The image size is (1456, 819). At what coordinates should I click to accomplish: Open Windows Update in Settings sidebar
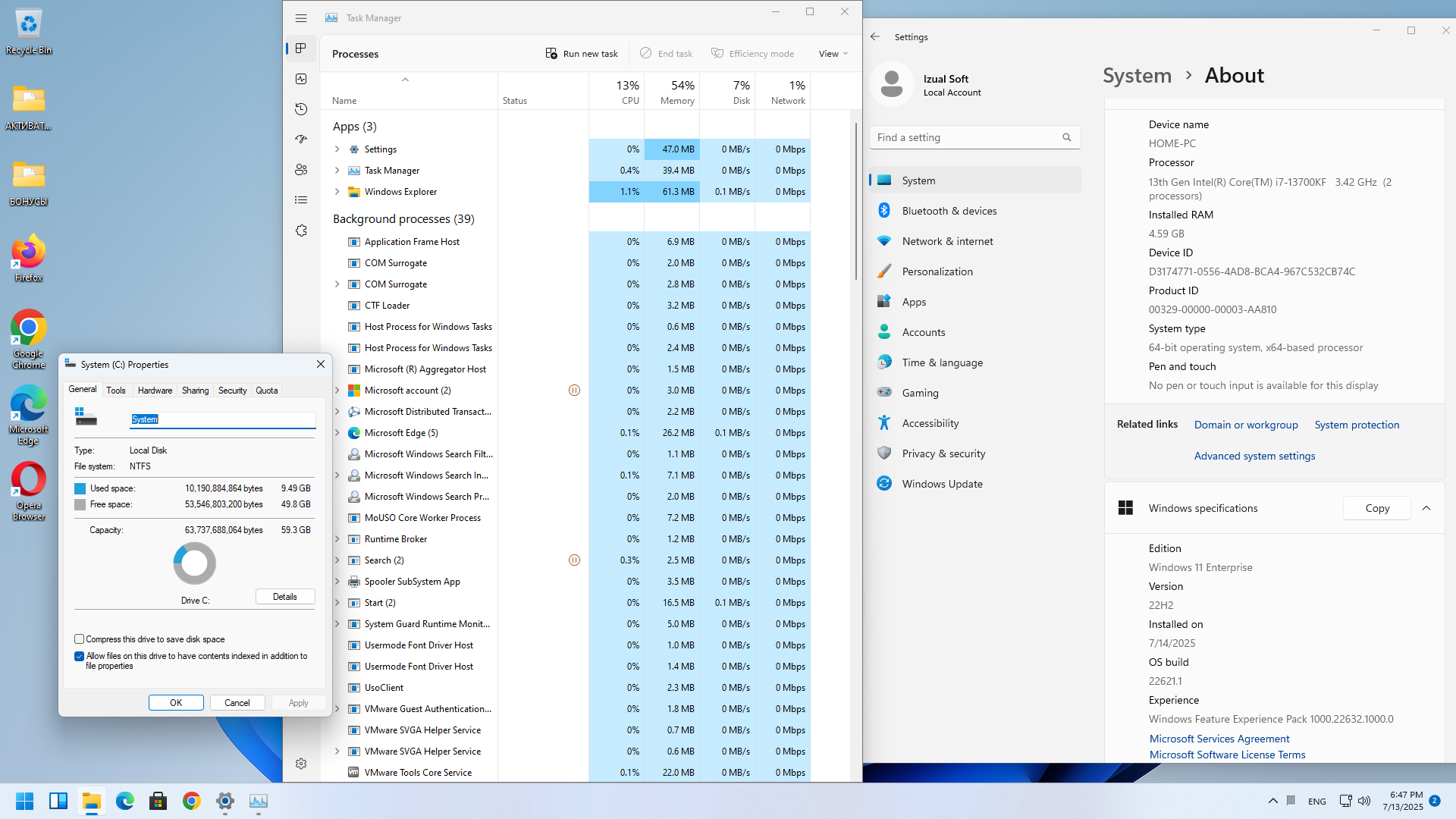(x=974, y=484)
